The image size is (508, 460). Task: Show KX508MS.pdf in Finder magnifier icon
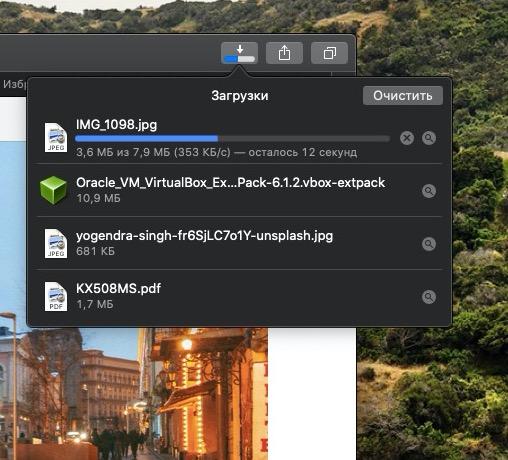[x=429, y=297]
